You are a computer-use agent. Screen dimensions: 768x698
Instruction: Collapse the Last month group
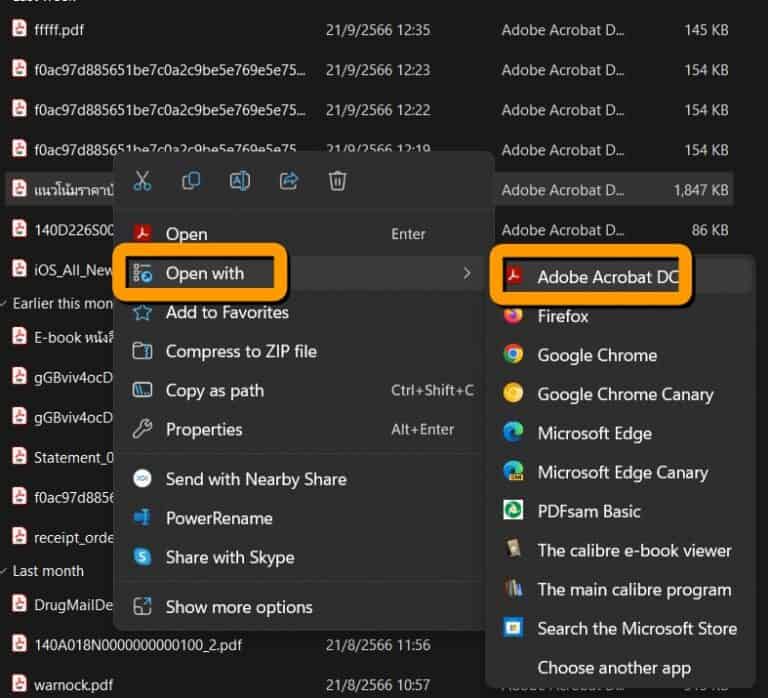[4, 571]
